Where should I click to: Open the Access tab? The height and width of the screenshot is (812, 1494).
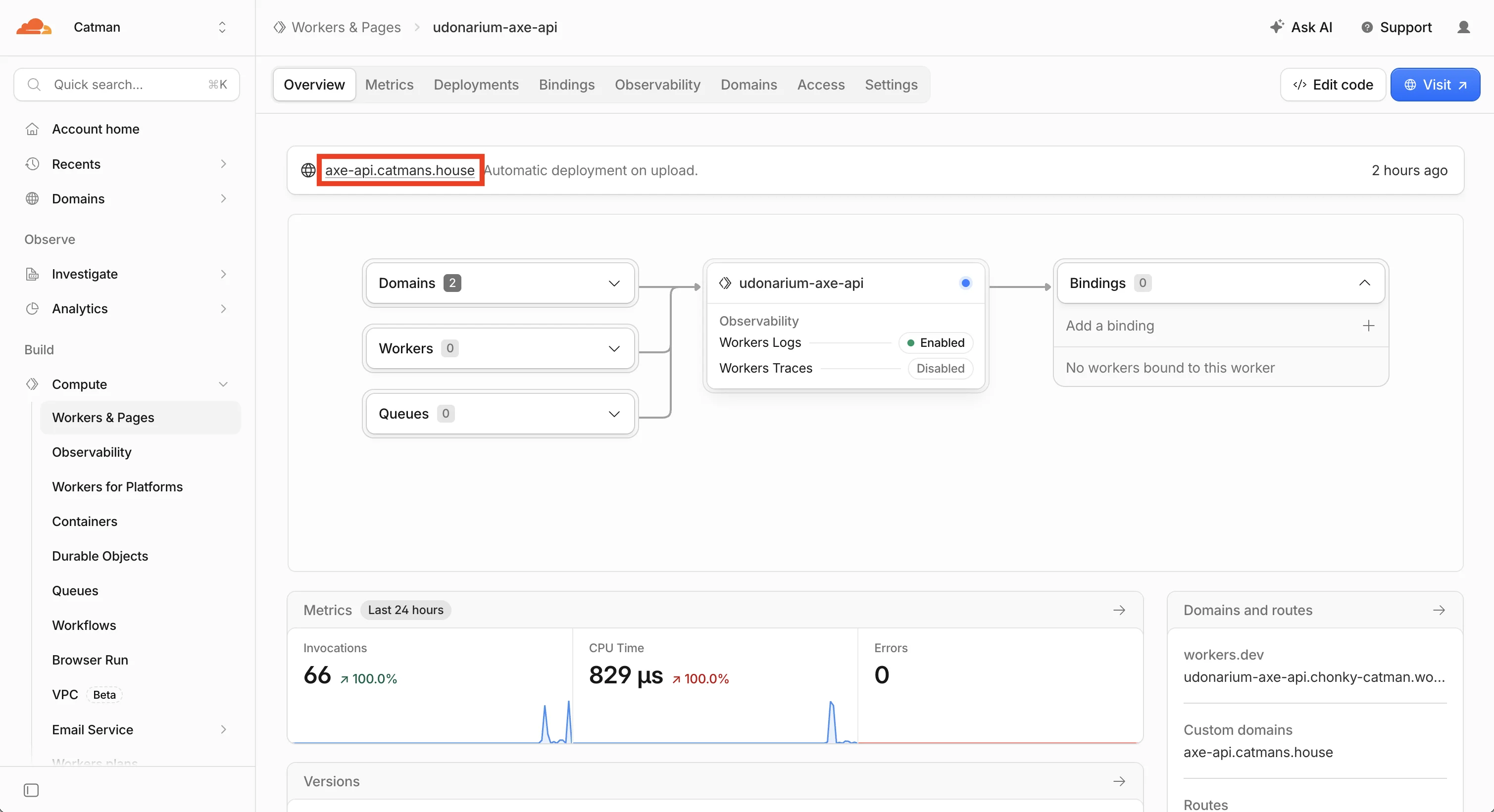[821, 85]
